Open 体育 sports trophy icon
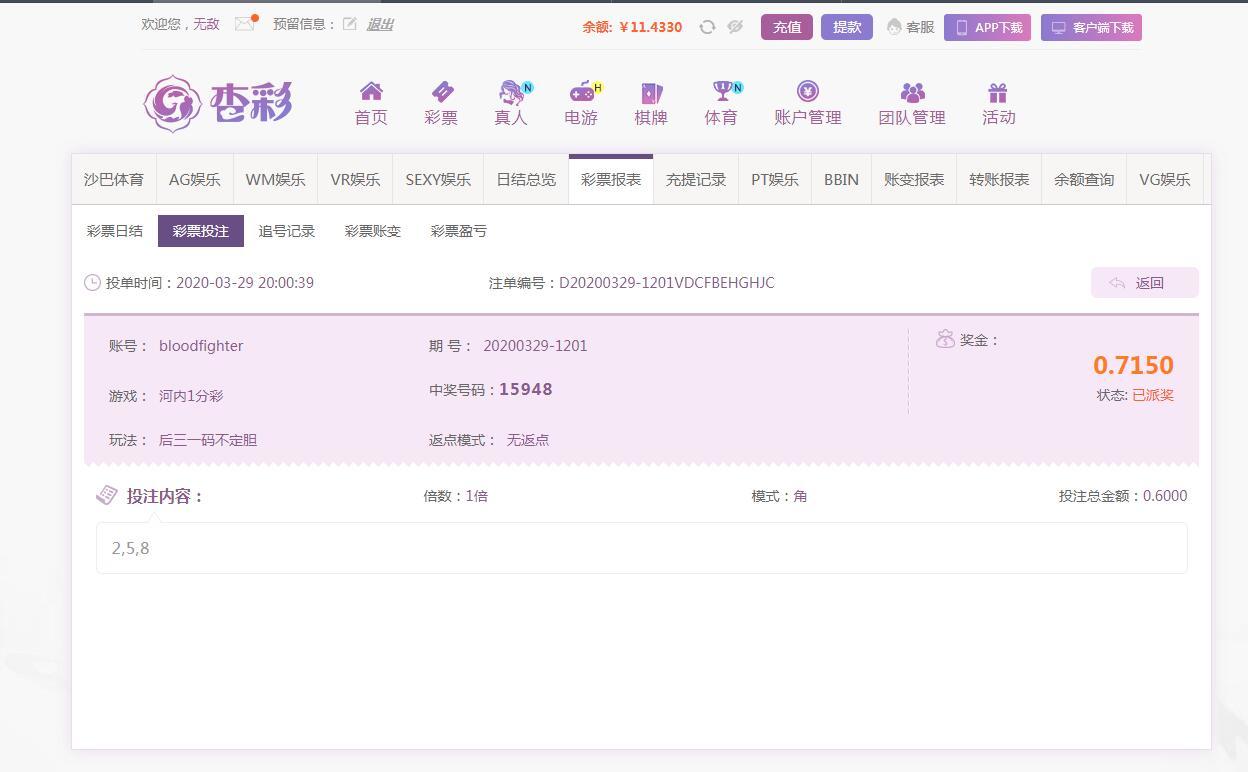1248x772 pixels. click(x=721, y=93)
